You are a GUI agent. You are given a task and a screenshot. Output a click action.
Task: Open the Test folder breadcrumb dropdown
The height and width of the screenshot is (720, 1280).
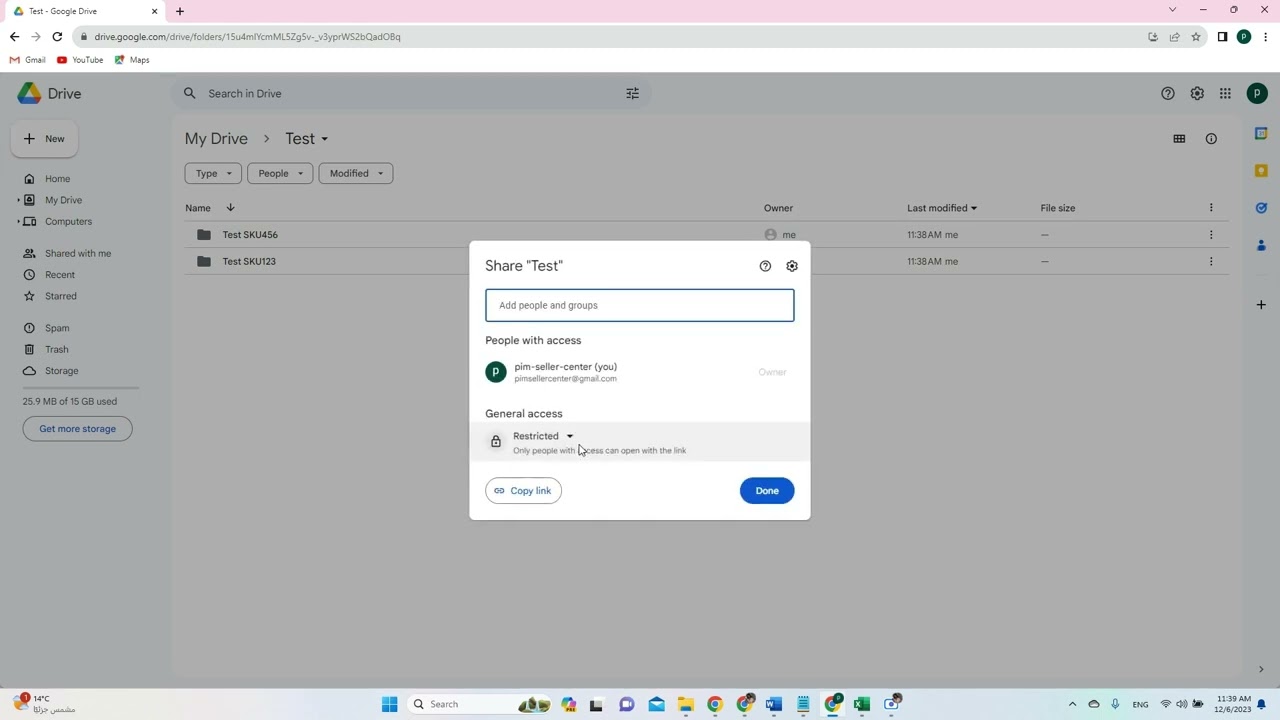(306, 139)
